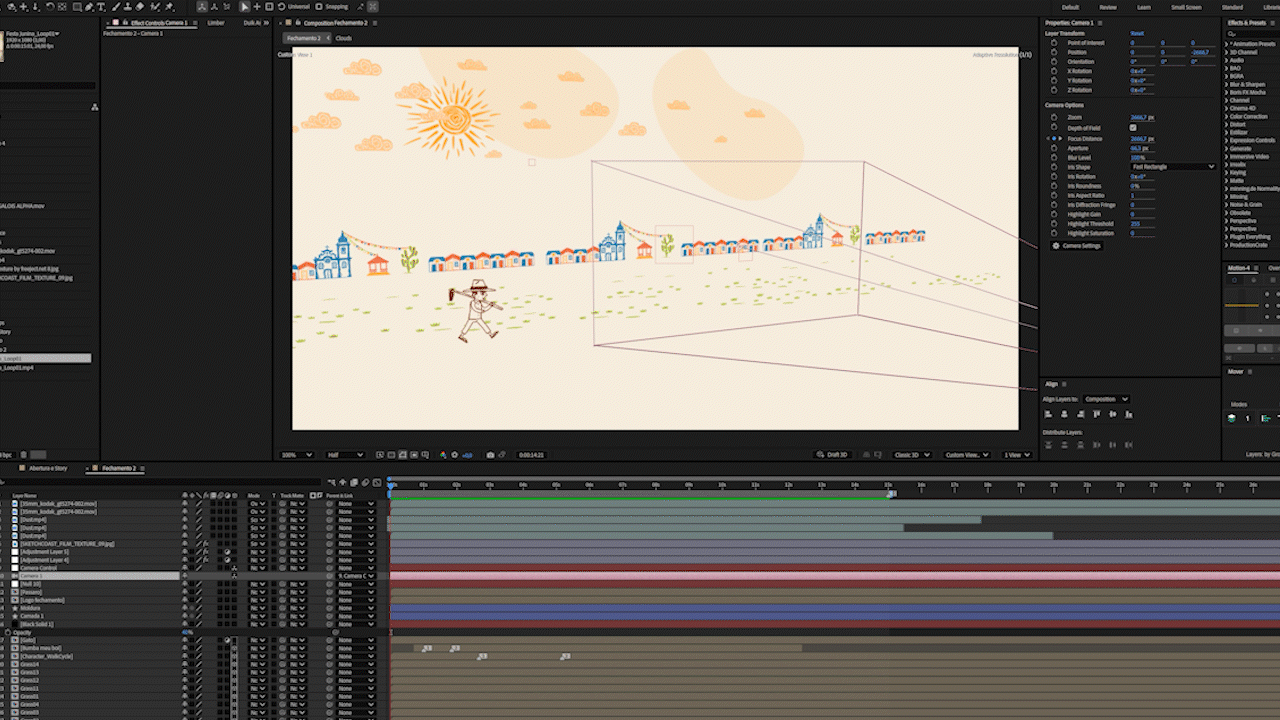1280x720 pixels.
Task: Click Align Right icon in Align panel
Action: click(1081, 414)
